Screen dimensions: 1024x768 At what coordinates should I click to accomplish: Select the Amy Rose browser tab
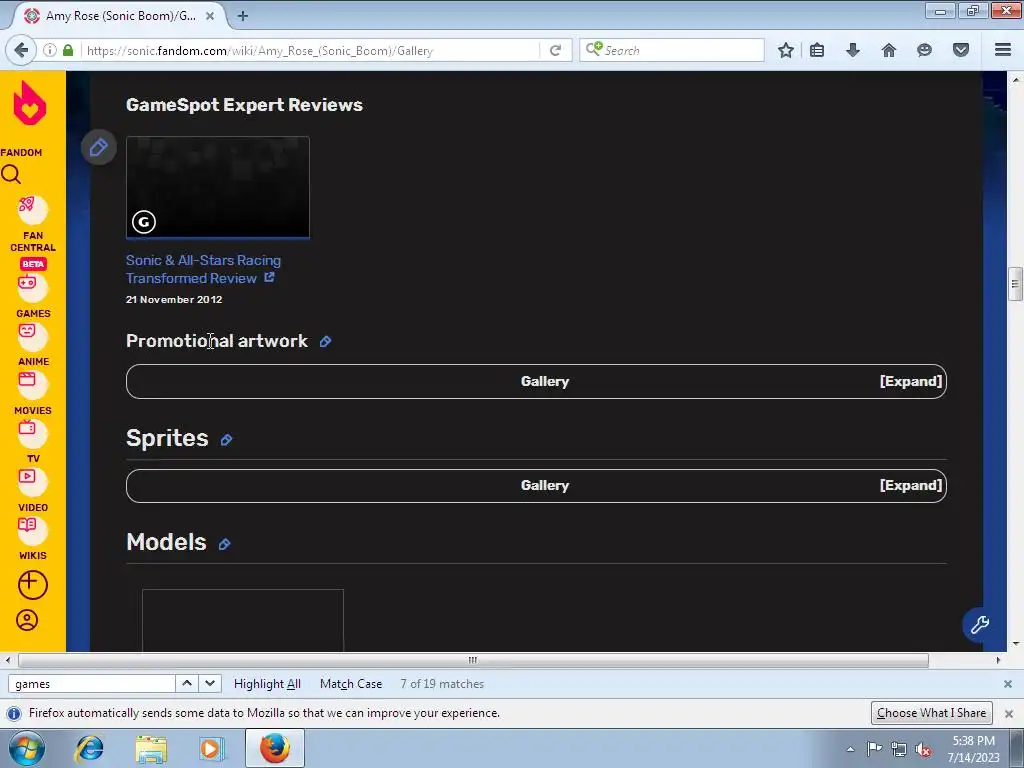tap(120, 16)
